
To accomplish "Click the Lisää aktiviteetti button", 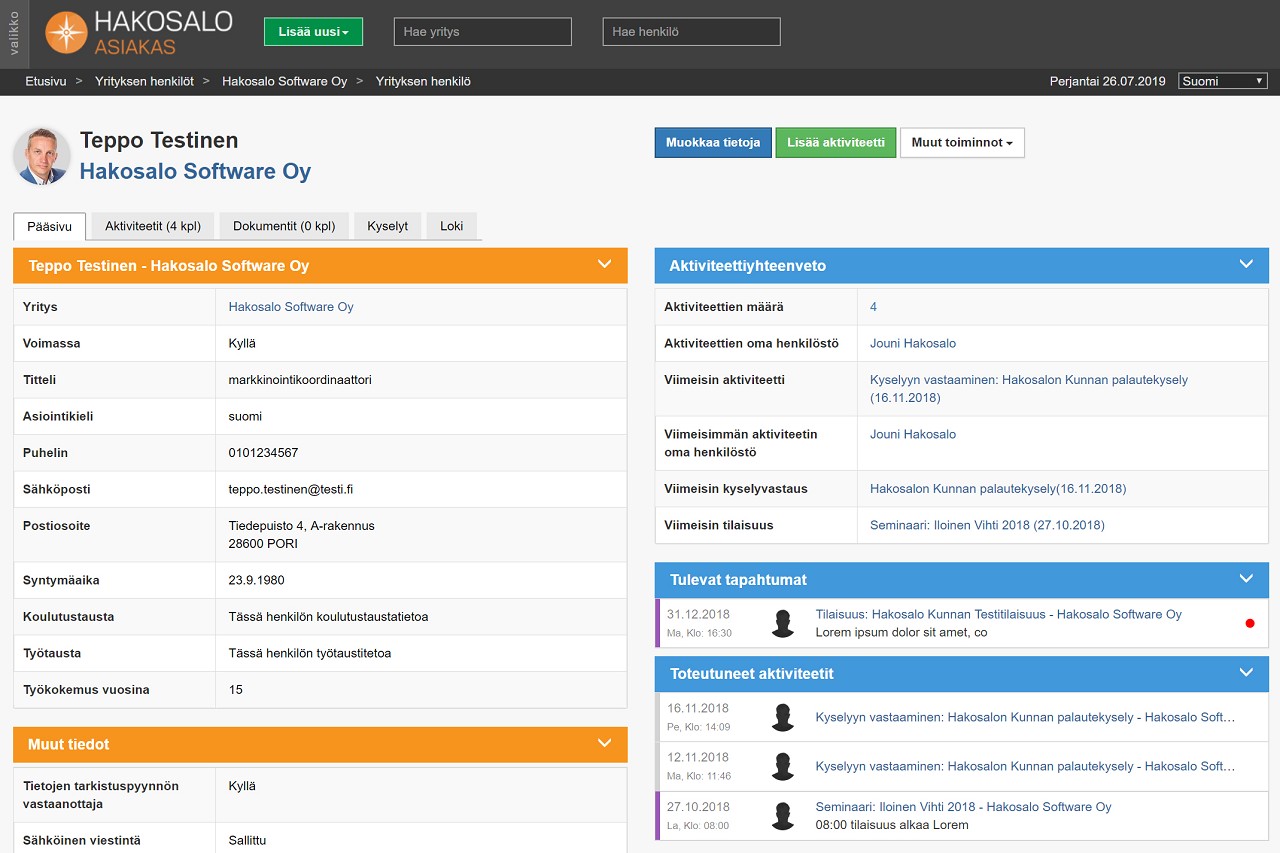I will click(836, 142).
